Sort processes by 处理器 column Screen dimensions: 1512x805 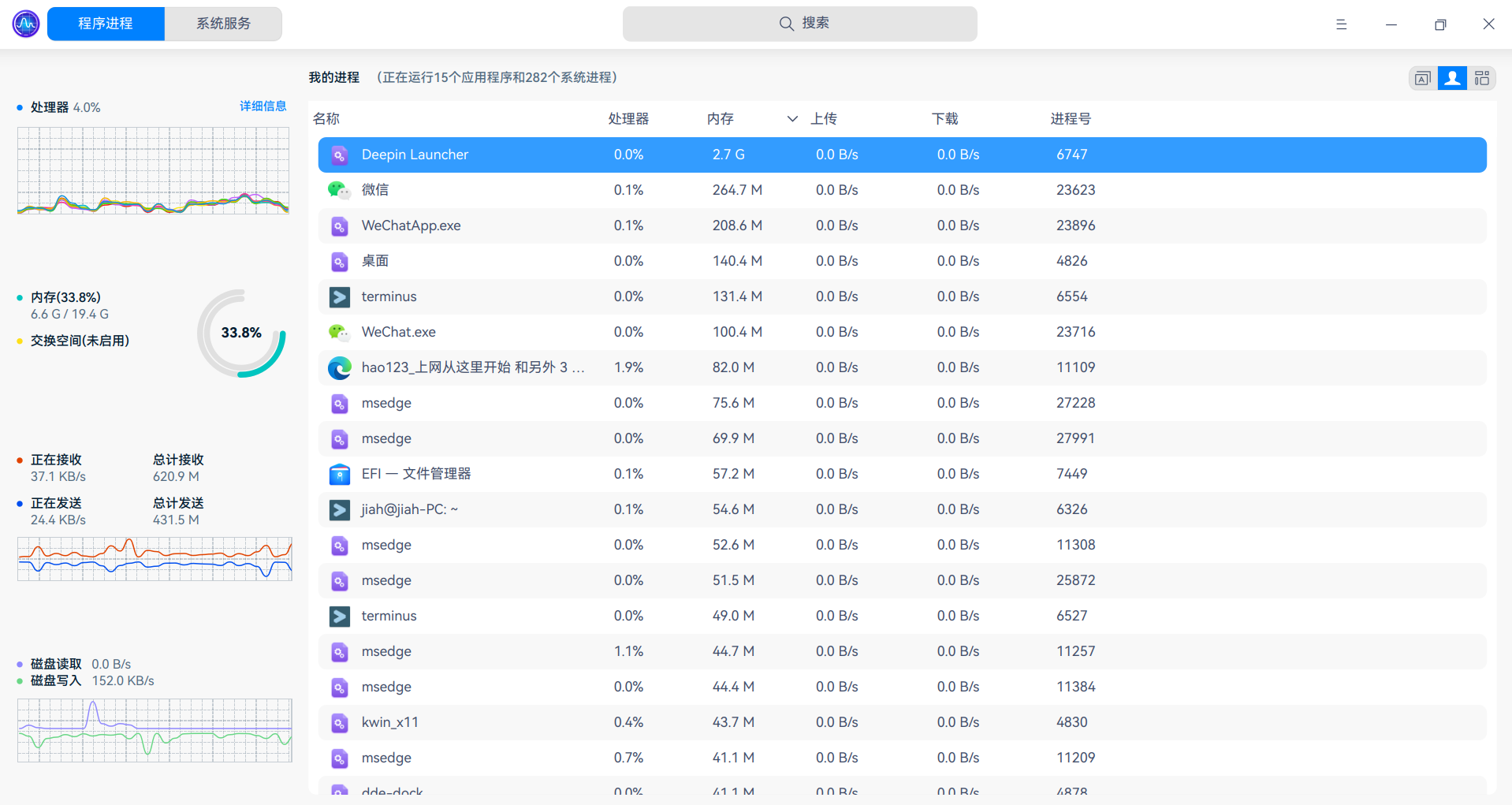[x=628, y=119]
